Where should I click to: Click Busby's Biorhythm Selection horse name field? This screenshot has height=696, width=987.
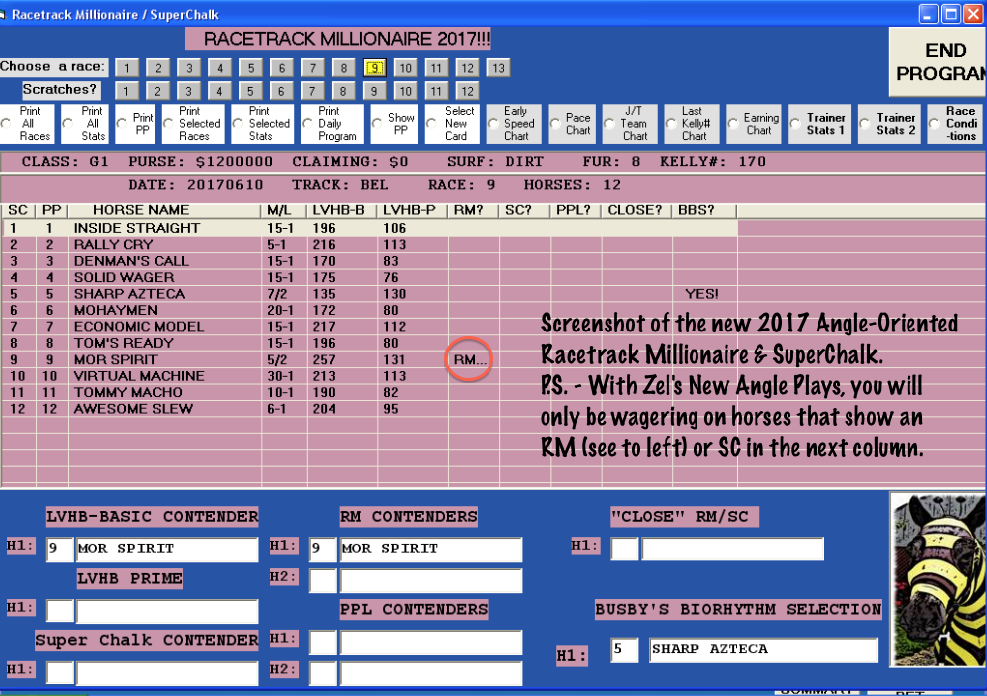[764, 650]
